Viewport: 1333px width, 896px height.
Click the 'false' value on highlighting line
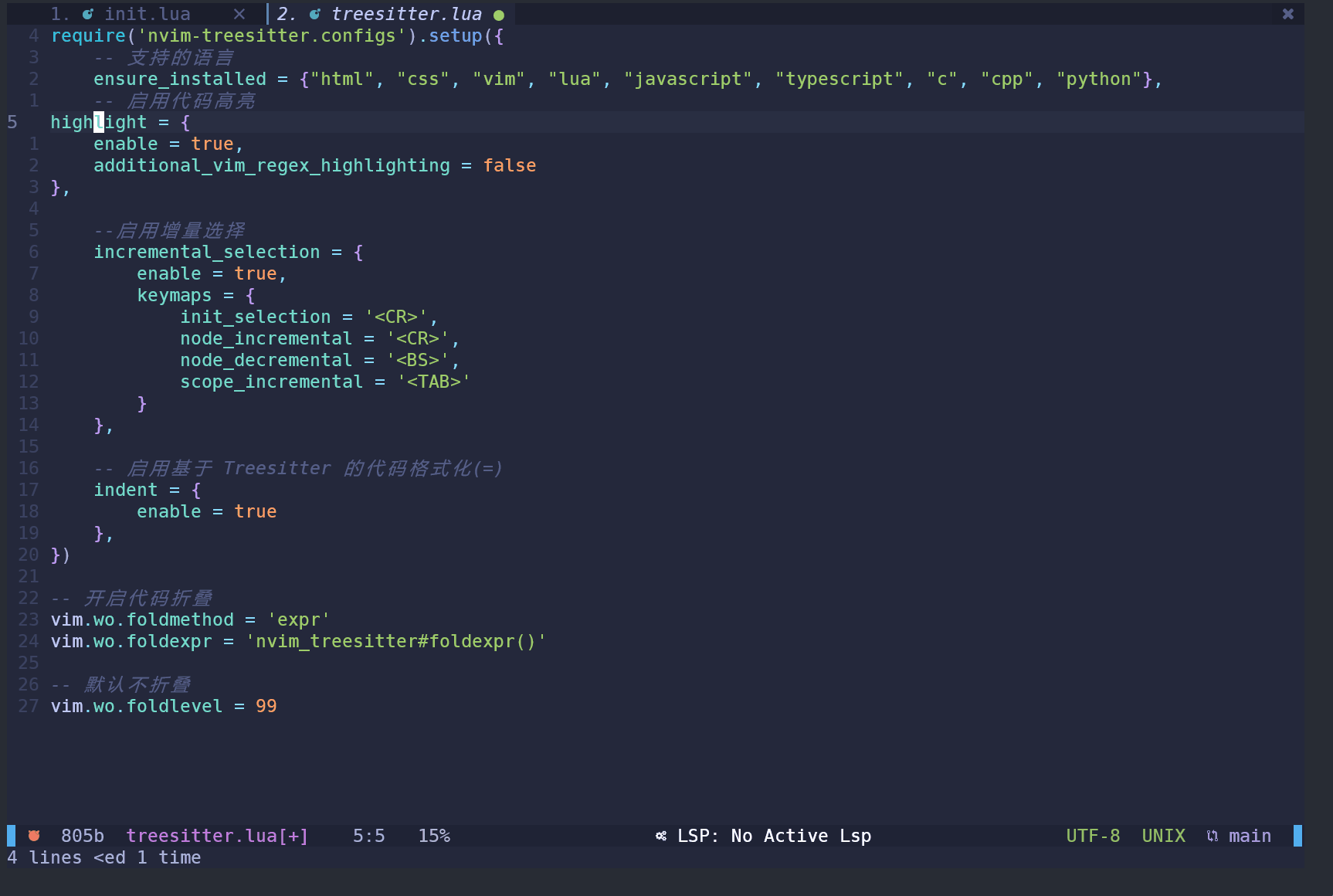tap(510, 165)
